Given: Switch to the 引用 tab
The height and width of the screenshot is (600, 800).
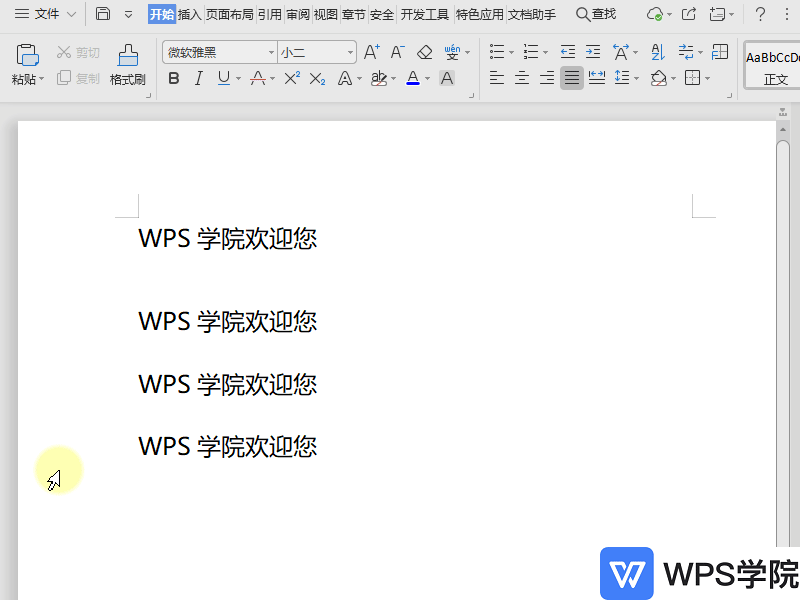Looking at the screenshot, I should (269, 14).
